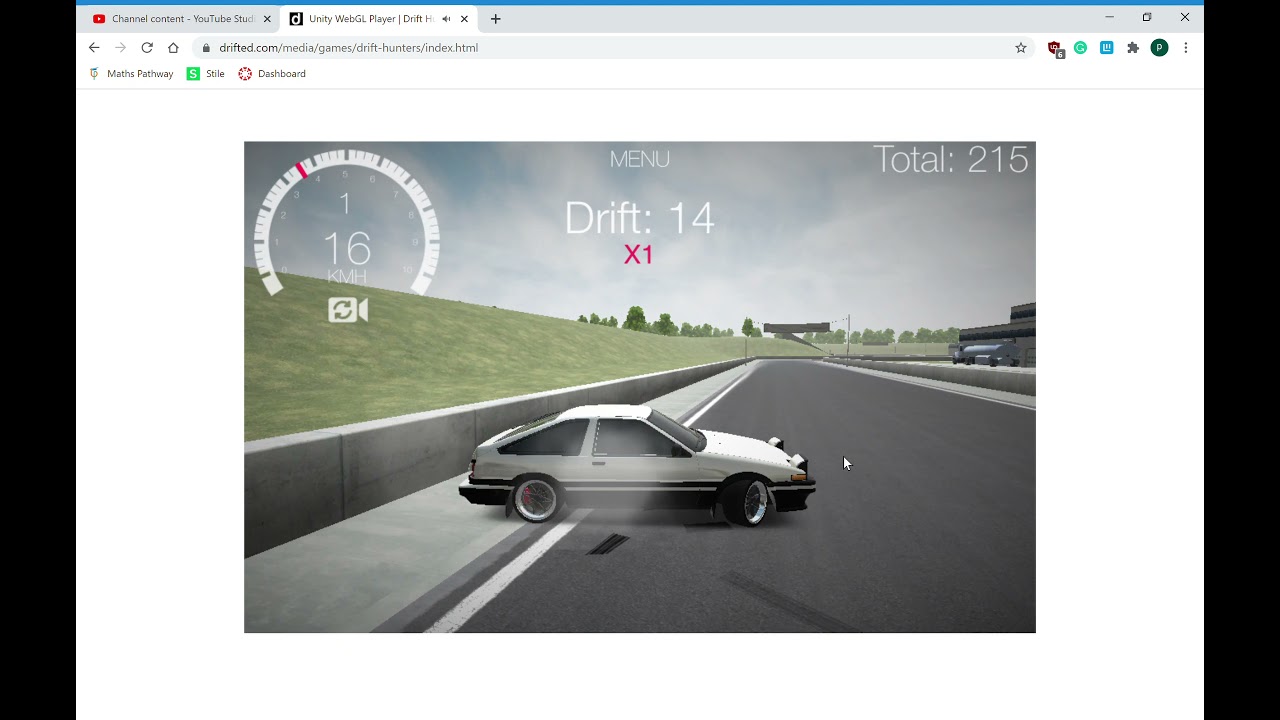The height and width of the screenshot is (720, 1280).
Task: Open Chrome's three-dot menu
Action: (1186, 47)
